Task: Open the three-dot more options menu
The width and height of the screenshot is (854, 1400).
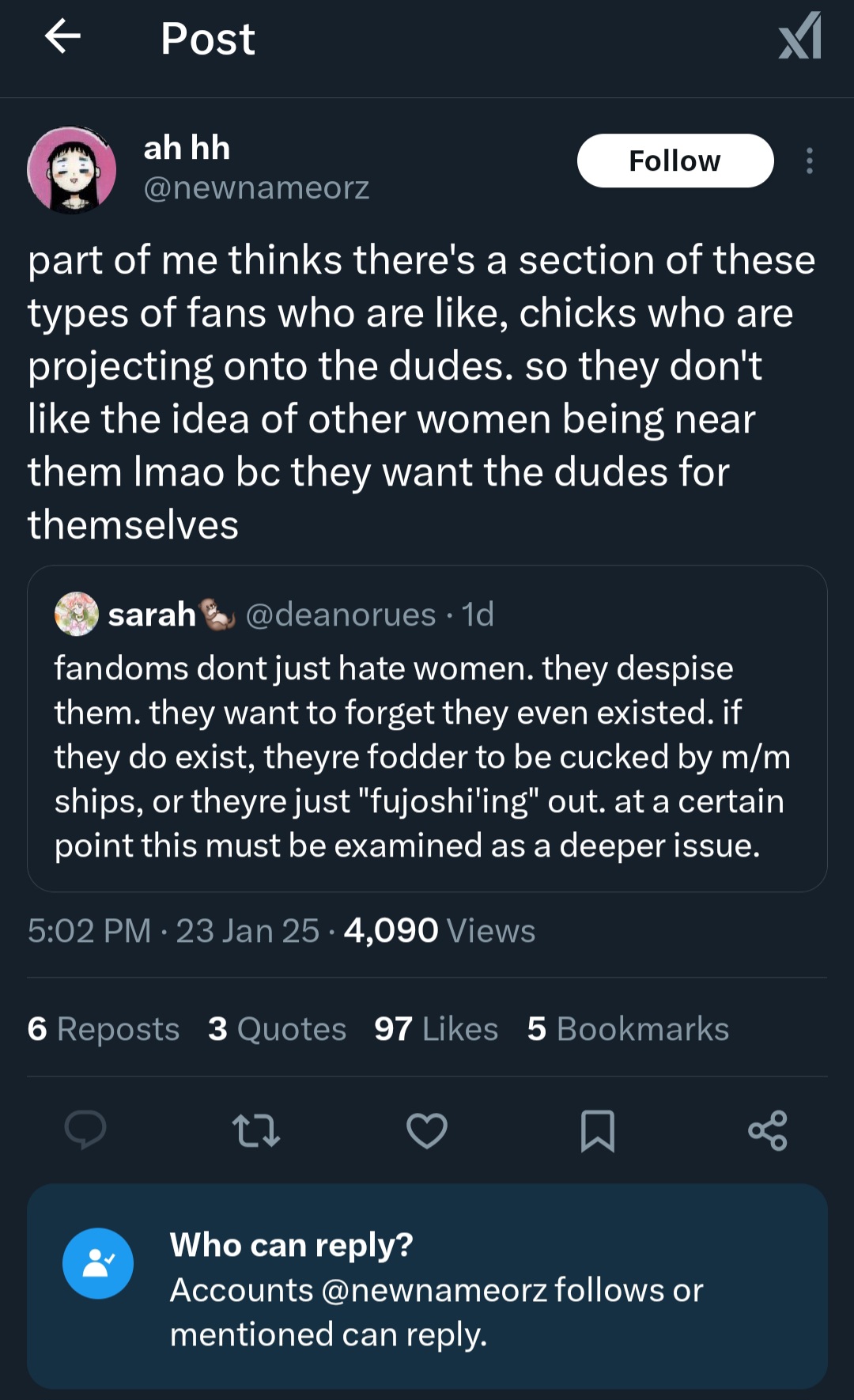Action: pos(809,161)
